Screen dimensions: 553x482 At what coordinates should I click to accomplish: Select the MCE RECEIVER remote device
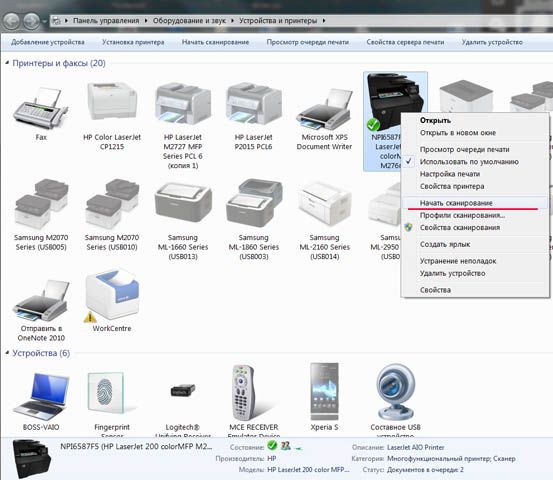243,393
